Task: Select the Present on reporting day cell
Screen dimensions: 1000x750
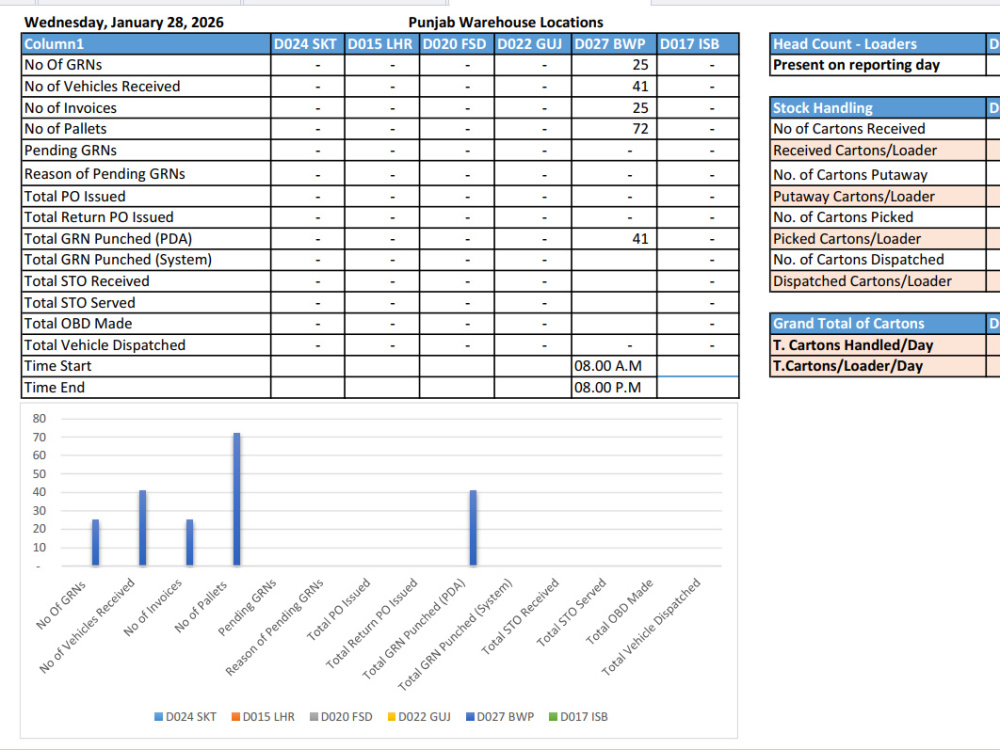Action: [x=878, y=65]
